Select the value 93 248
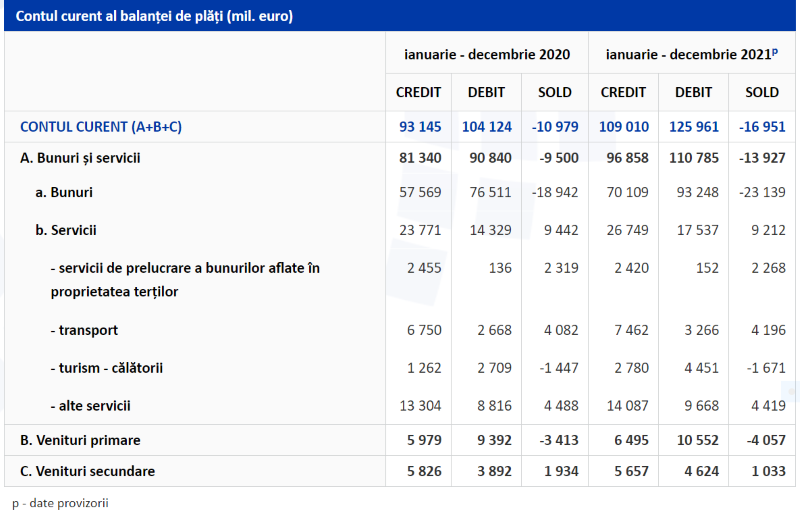 click(x=697, y=192)
